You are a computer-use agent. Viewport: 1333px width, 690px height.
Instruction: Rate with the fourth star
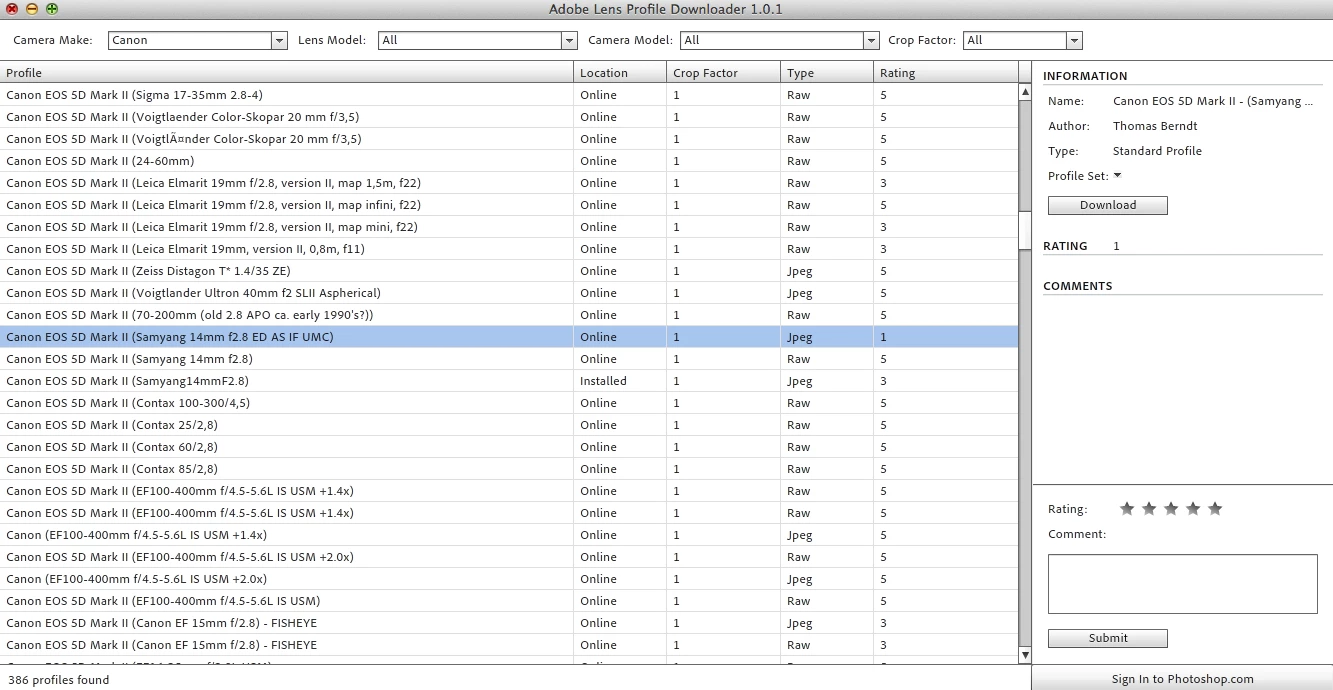click(x=1193, y=509)
